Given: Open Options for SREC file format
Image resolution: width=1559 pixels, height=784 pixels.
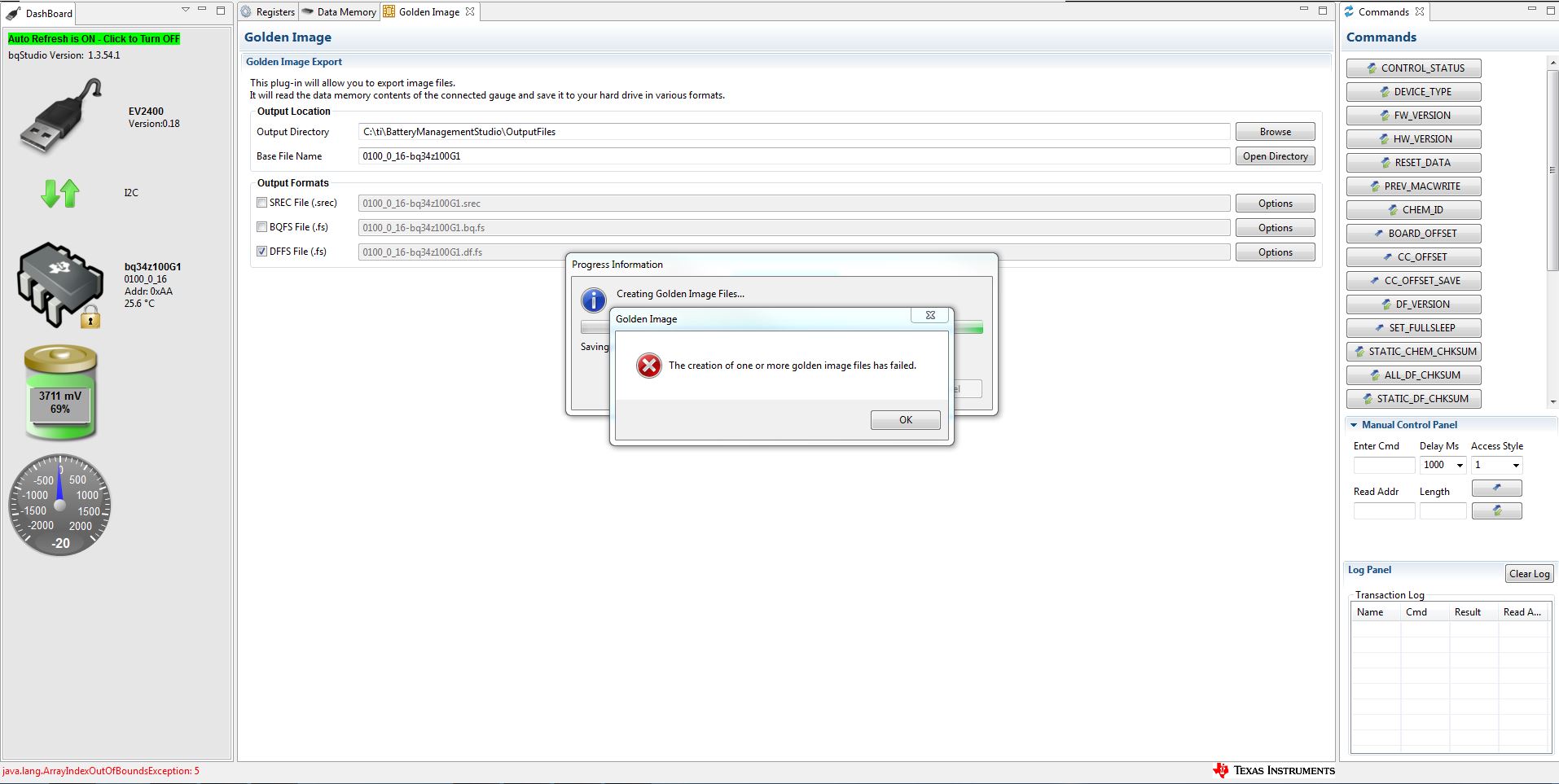Looking at the screenshot, I should click(x=1275, y=204).
